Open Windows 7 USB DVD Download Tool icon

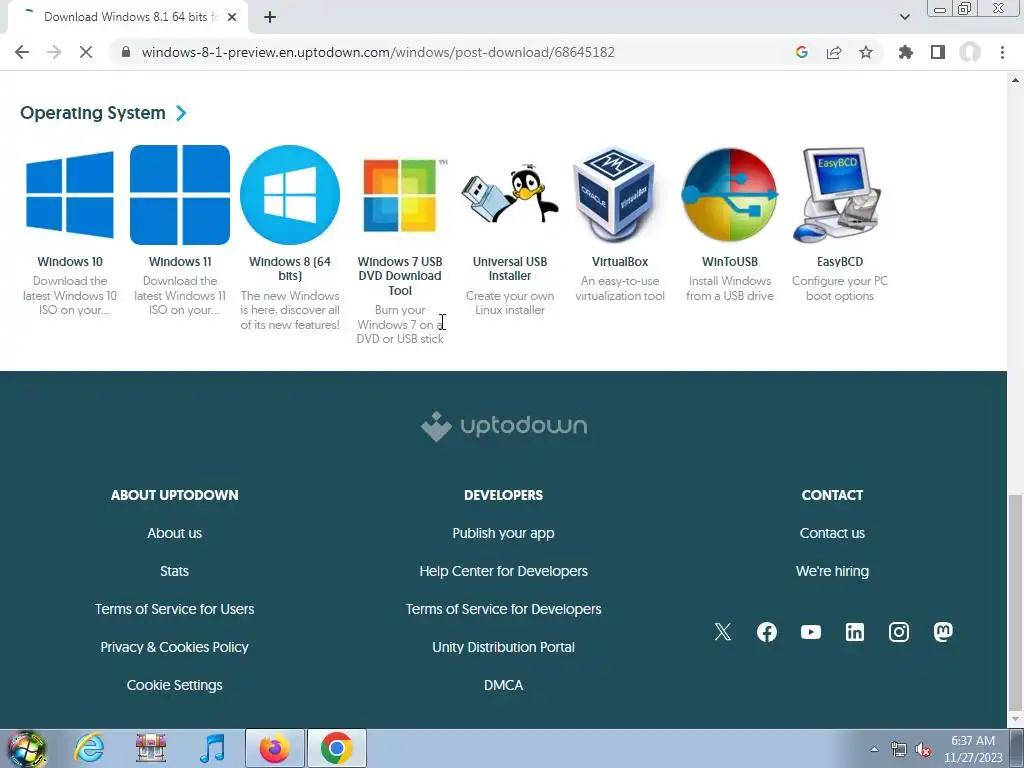pos(400,195)
